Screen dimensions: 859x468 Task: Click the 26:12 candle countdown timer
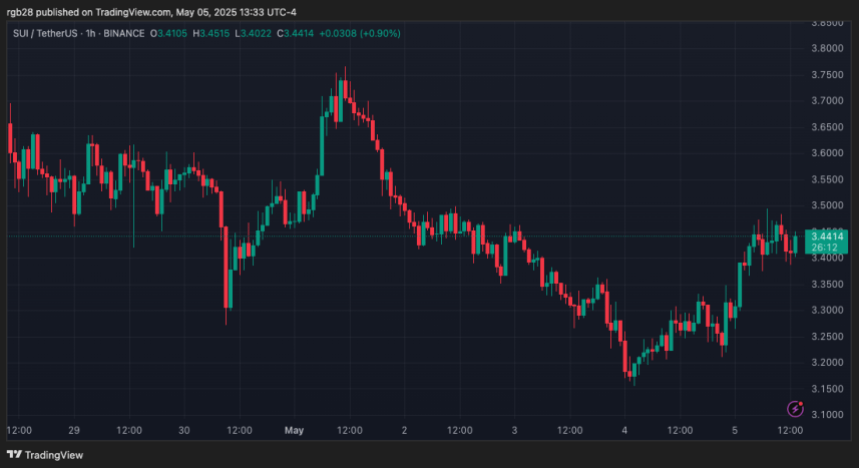[826, 246]
